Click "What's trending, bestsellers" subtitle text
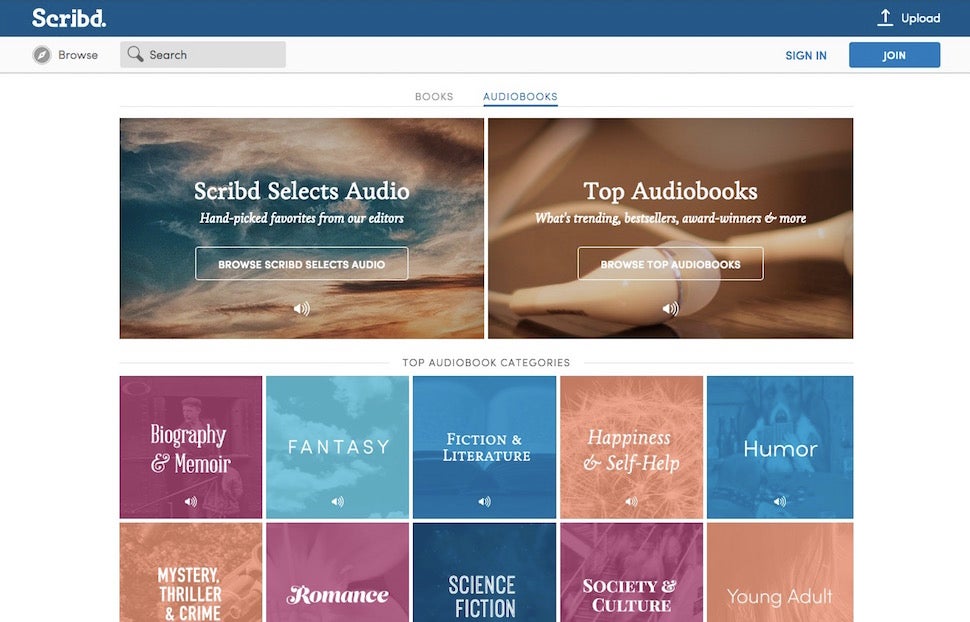The width and height of the screenshot is (970, 622). [x=671, y=218]
